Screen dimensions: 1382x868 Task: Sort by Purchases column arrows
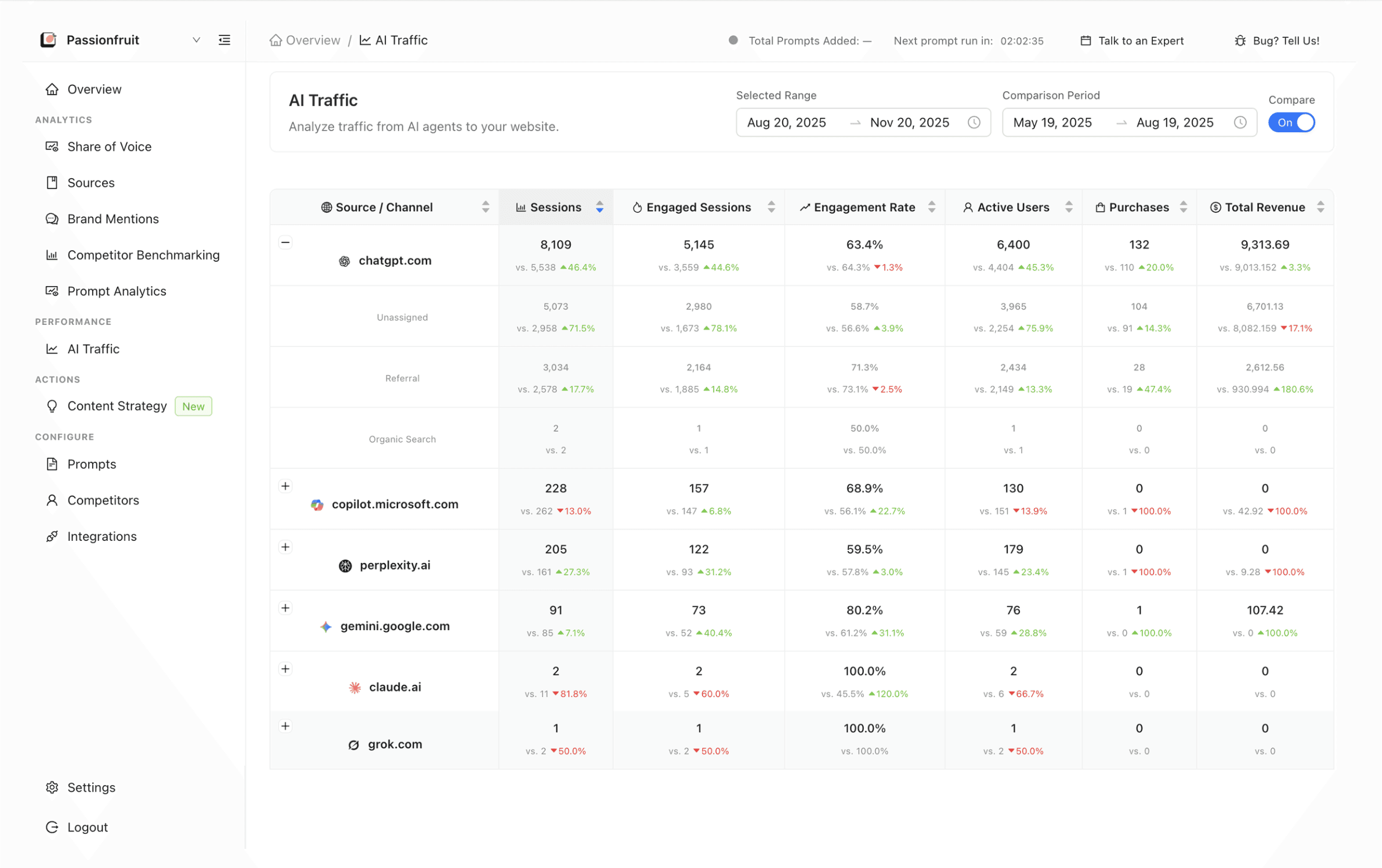[x=1184, y=207]
